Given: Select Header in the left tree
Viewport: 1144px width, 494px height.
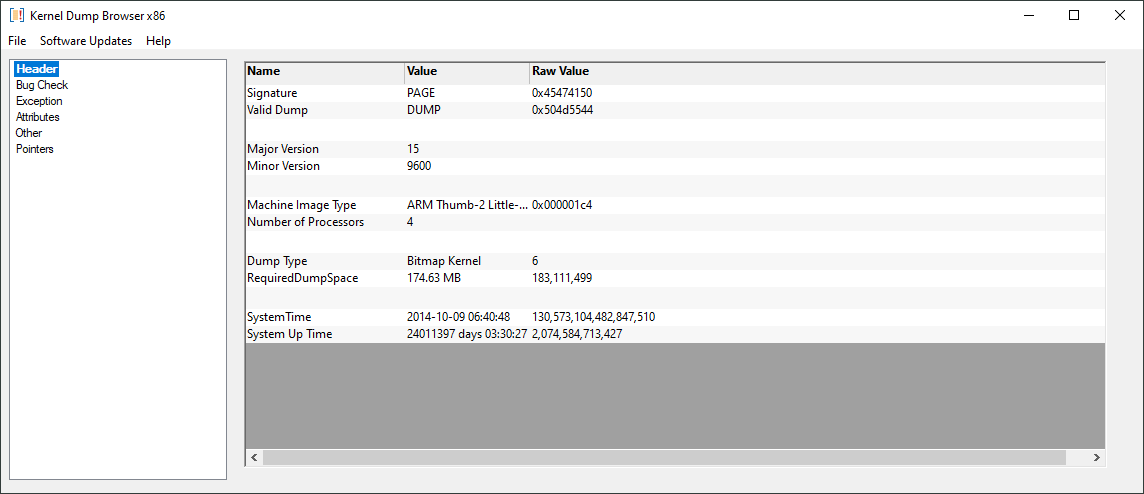Looking at the screenshot, I should pyautogui.click(x=36, y=69).
